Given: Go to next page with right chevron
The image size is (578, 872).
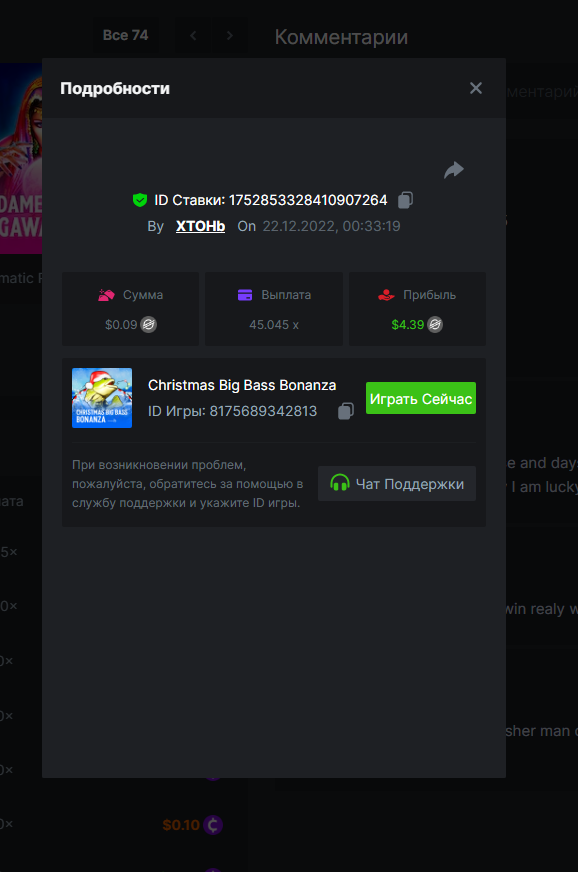Looking at the screenshot, I should click(230, 36).
